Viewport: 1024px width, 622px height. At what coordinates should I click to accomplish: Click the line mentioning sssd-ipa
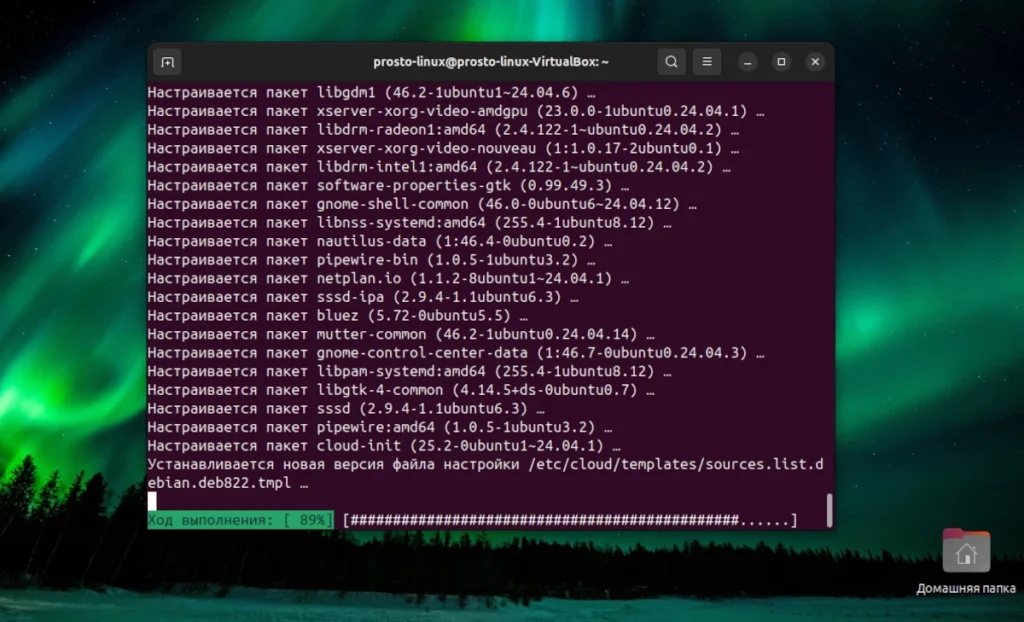click(x=362, y=297)
